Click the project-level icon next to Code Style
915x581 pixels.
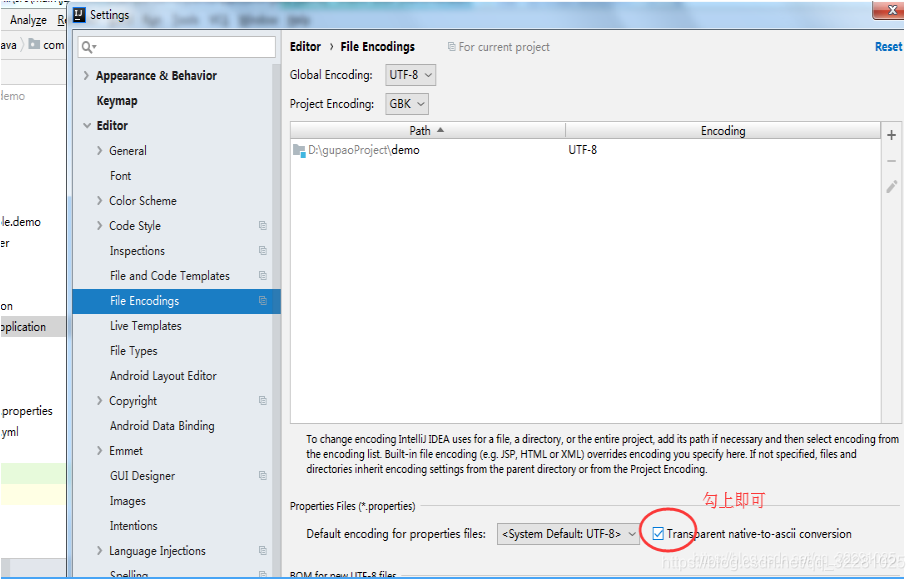click(x=263, y=225)
